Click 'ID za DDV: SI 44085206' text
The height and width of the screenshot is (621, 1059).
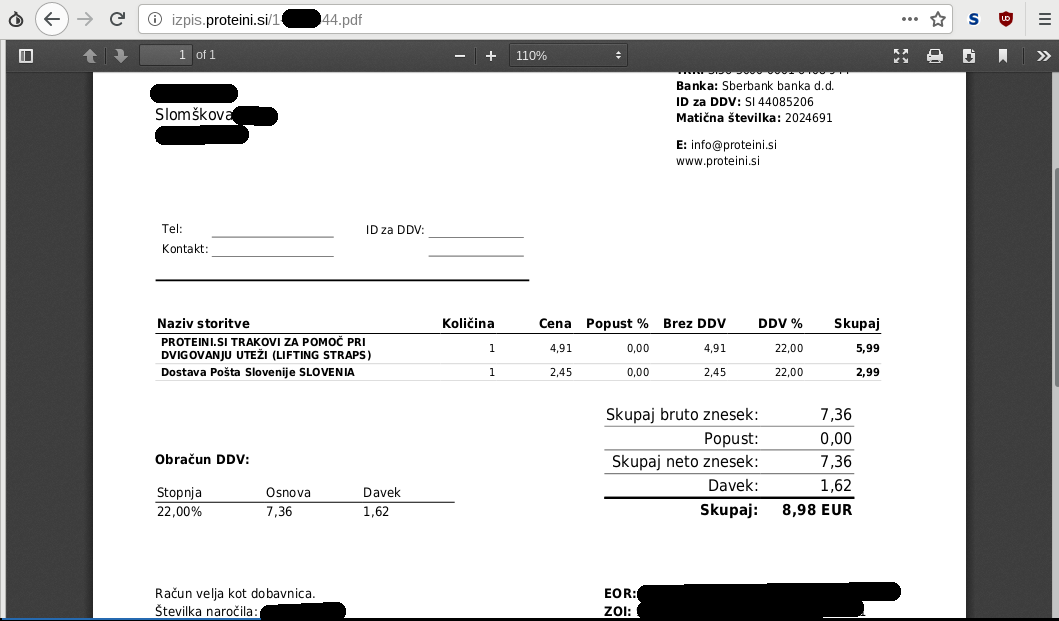click(x=745, y=102)
